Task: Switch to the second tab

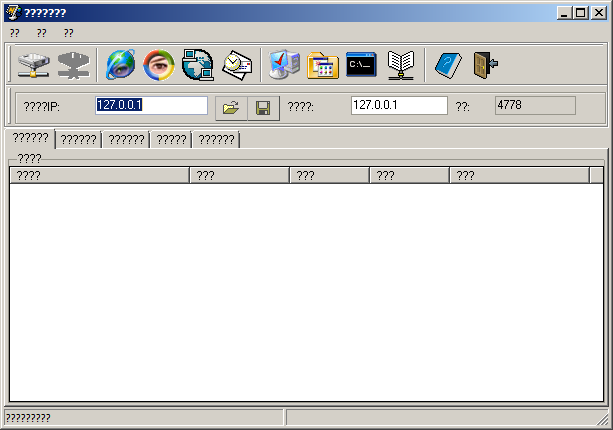Action: (78, 140)
